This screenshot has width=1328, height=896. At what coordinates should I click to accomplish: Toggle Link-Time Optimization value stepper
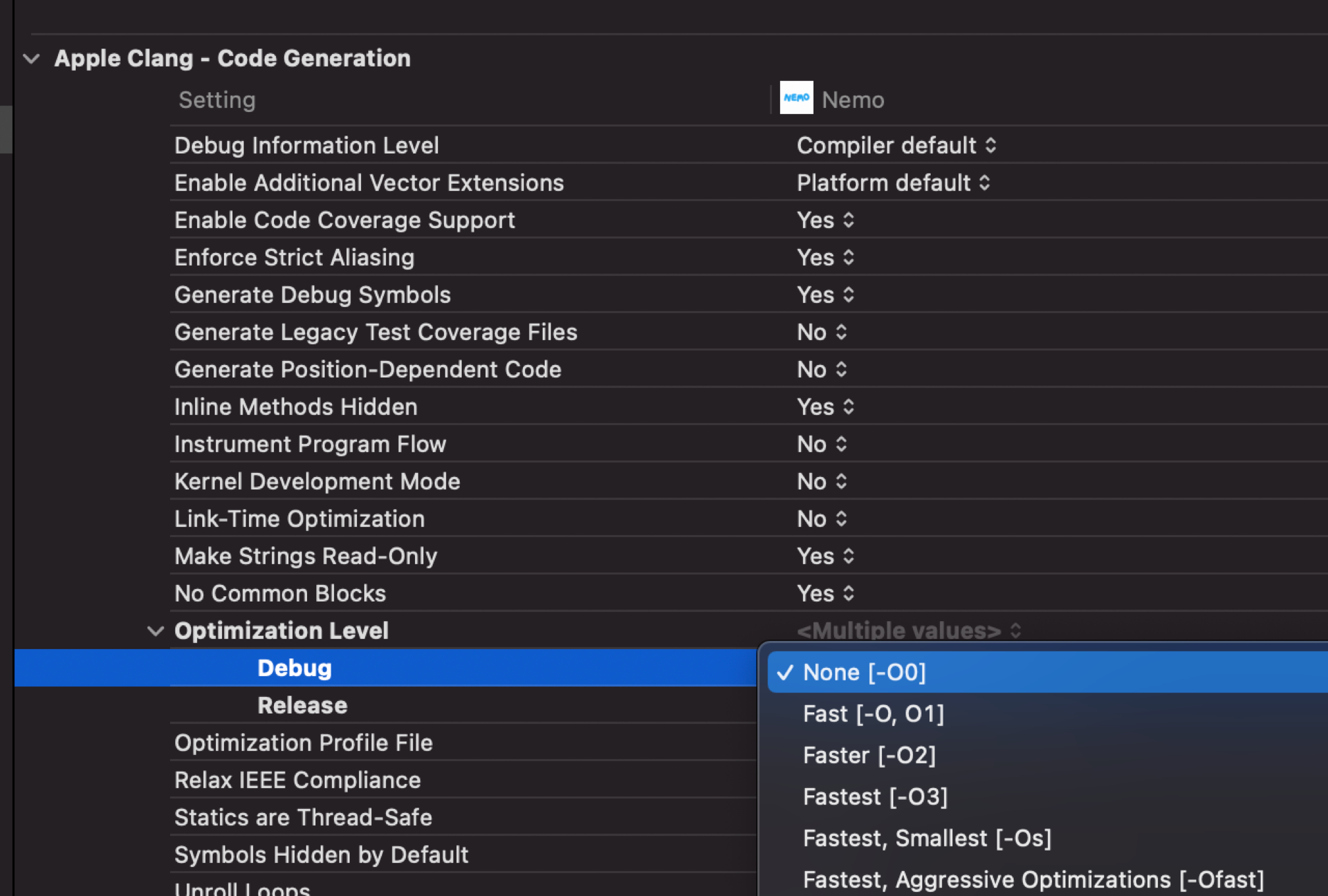click(x=841, y=519)
